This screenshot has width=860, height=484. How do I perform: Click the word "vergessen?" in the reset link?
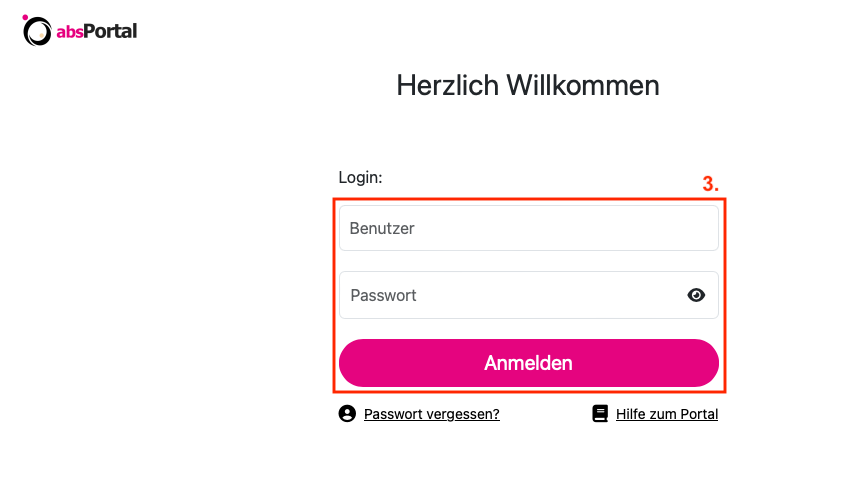click(467, 414)
